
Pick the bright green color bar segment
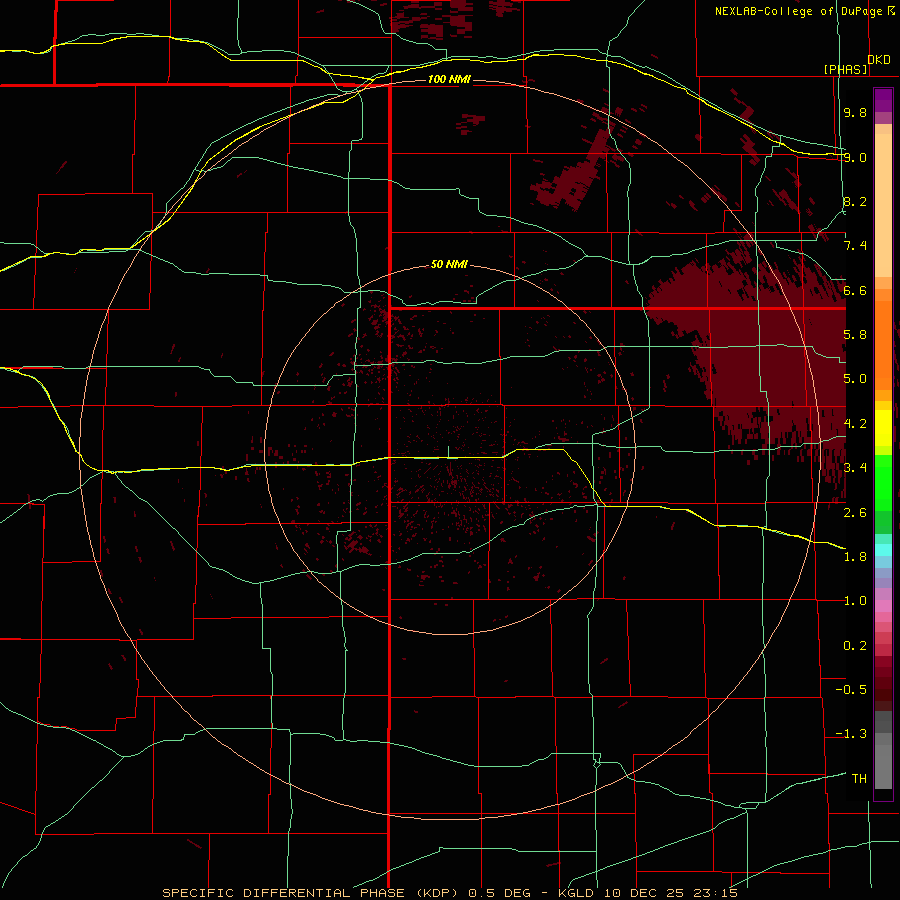[x=883, y=482]
